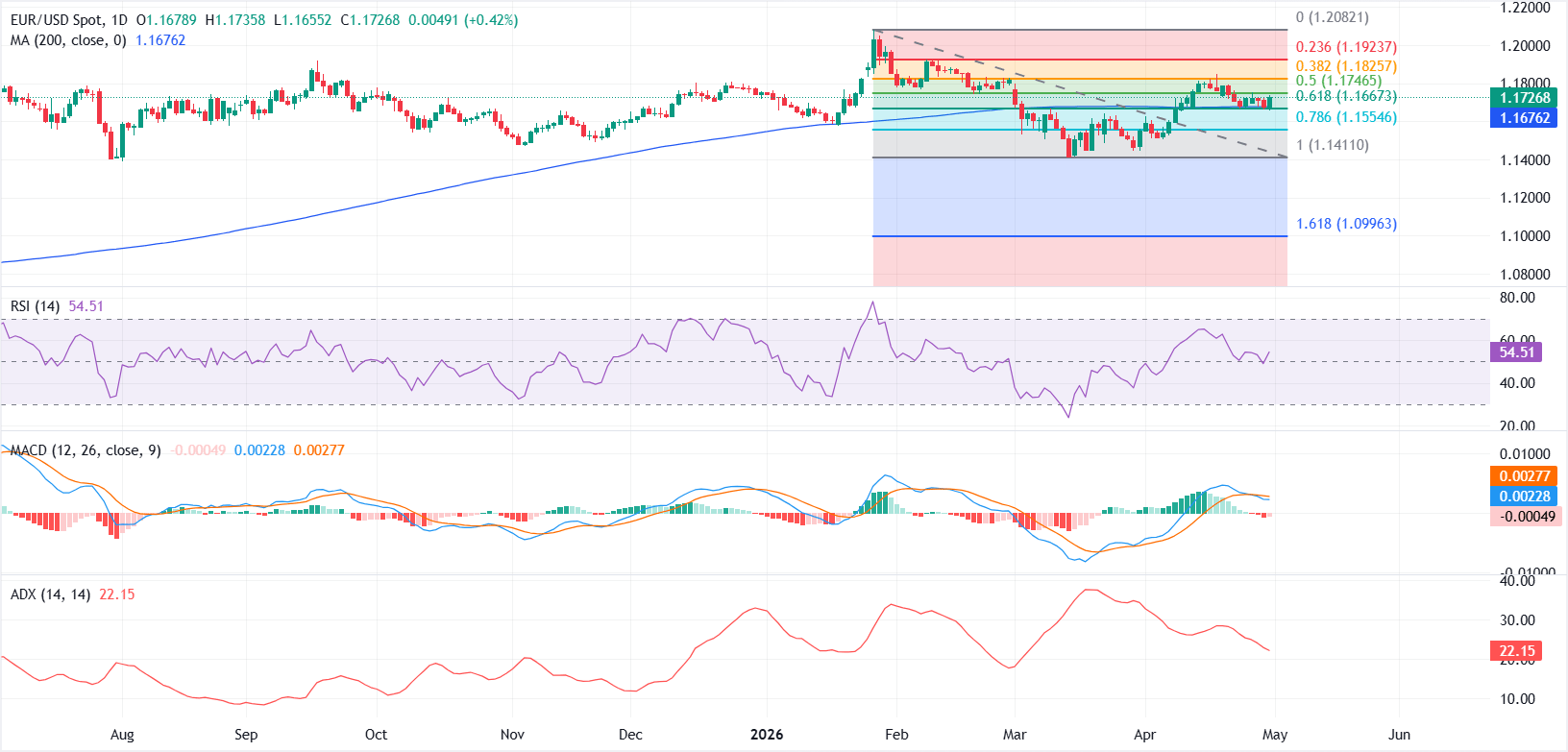
Task: Click the blue 1.16762 moving average tag
Action: pyautogui.click(x=1525, y=118)
